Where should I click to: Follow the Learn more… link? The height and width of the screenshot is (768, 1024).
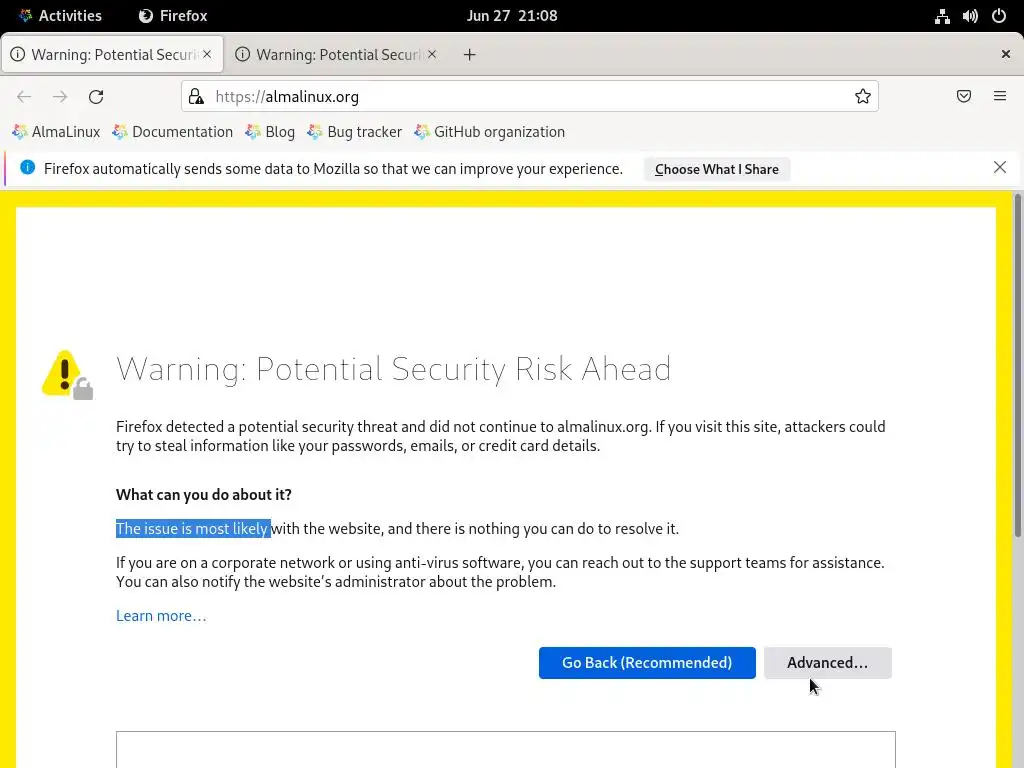click(x=161, y=616)
